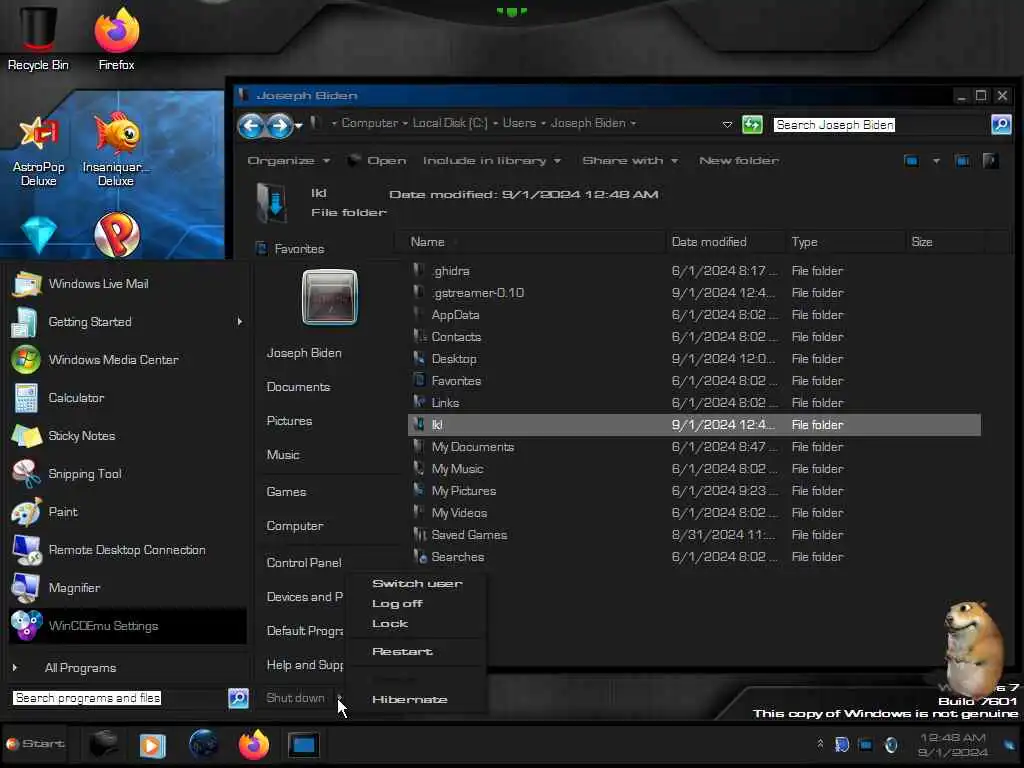This screenshot has width=1024, height=768.
Task: Open Firefox from the taskbar
Action: coord(253,744)
